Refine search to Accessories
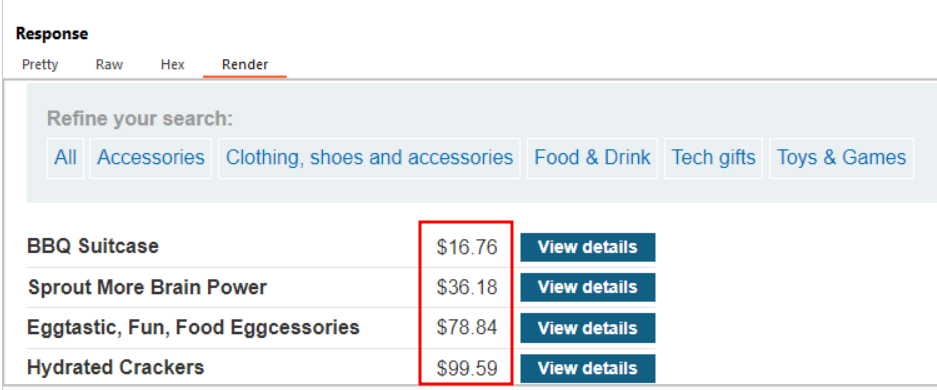 pos(151,158)
